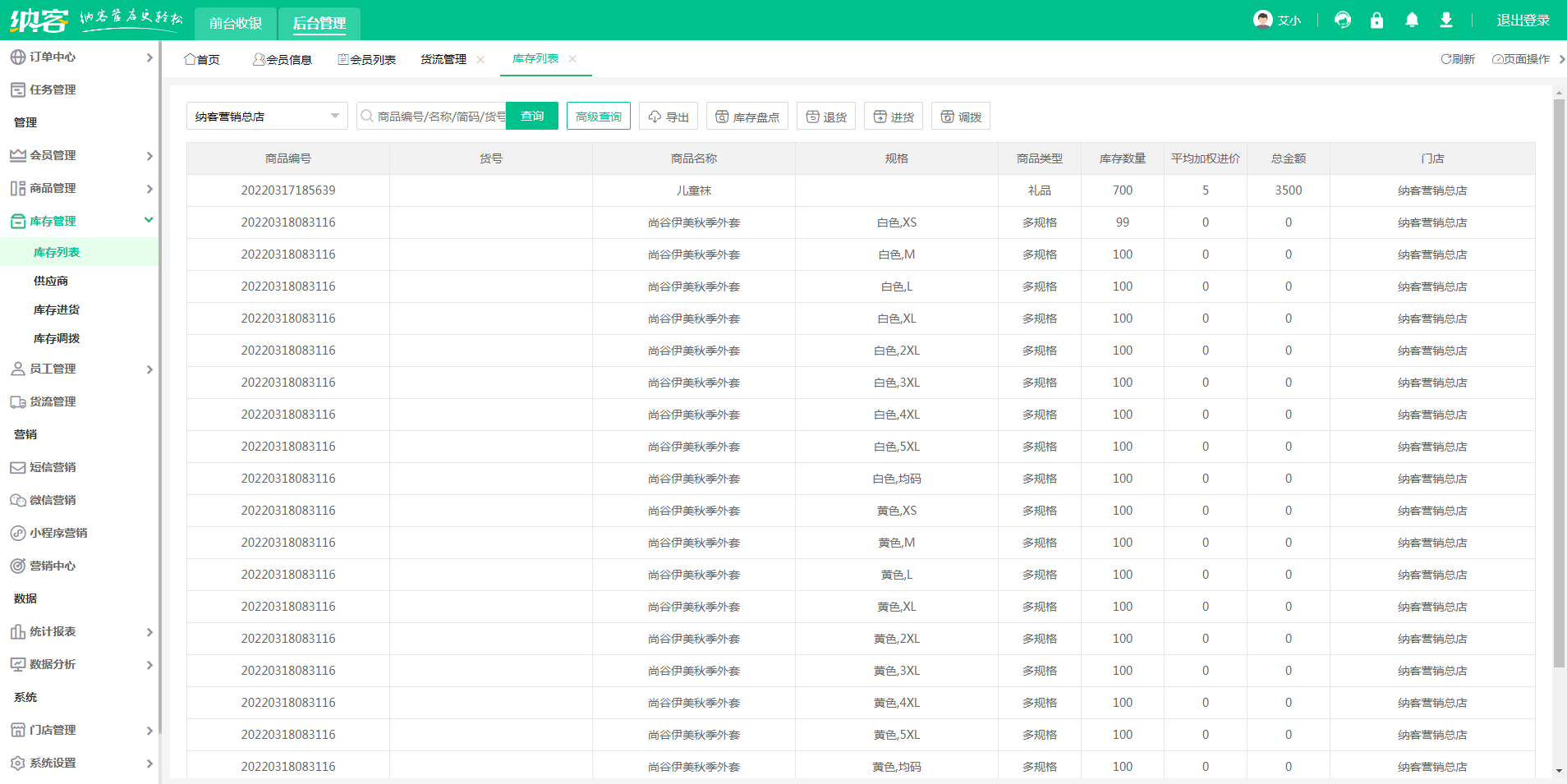Open notifications bell icon
Screen dimensions: 1567x784
pyautogui.click(x=1412, y=21)
